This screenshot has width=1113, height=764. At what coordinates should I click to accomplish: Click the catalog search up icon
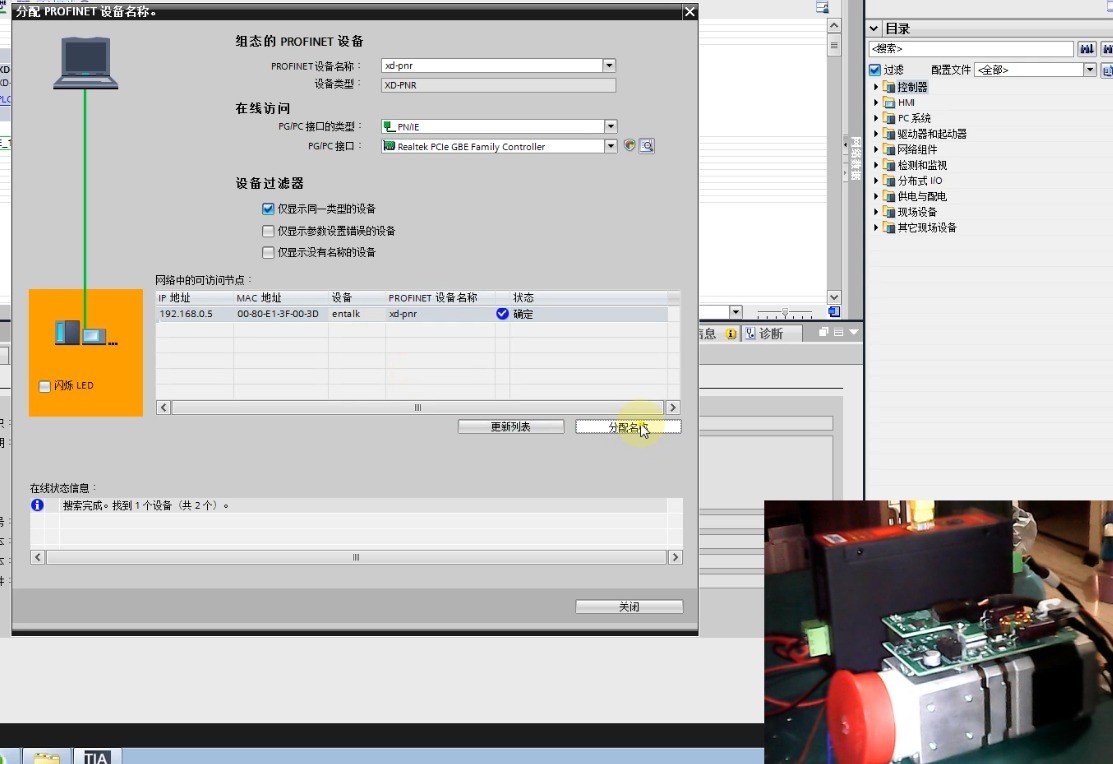(x=1107, y=48)
